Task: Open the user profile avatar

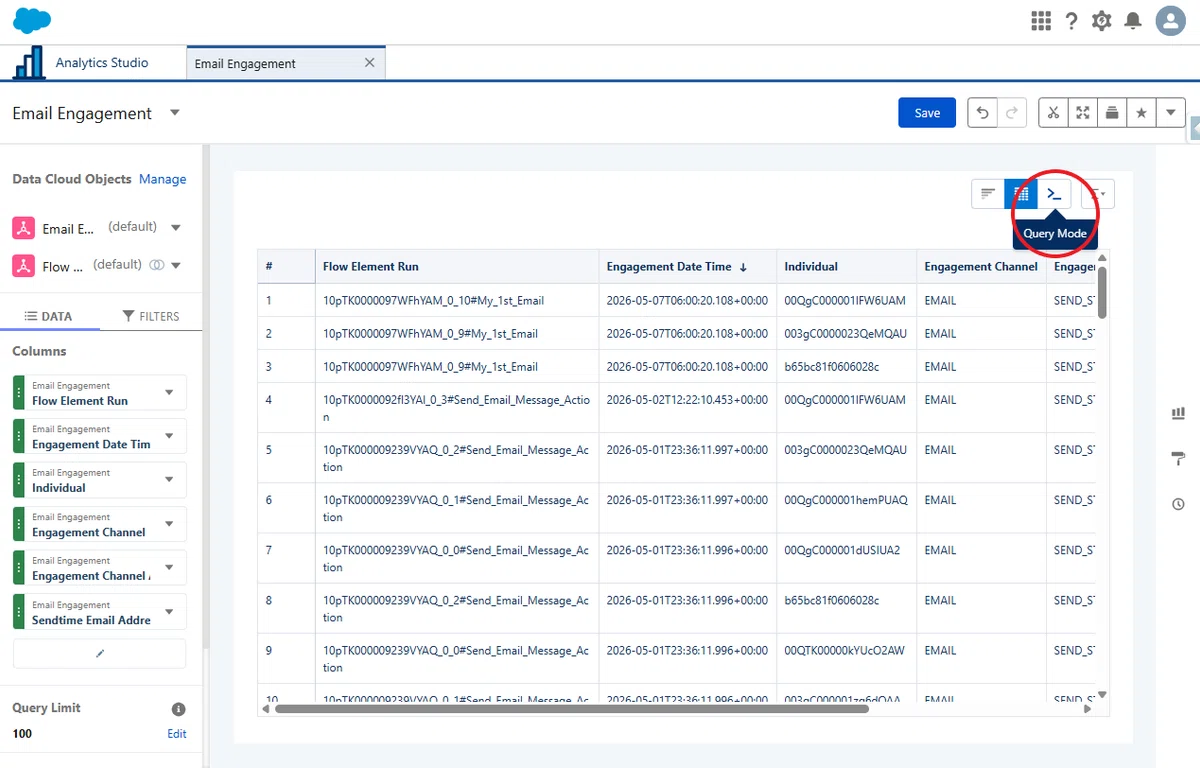Action: point(1170,21)
